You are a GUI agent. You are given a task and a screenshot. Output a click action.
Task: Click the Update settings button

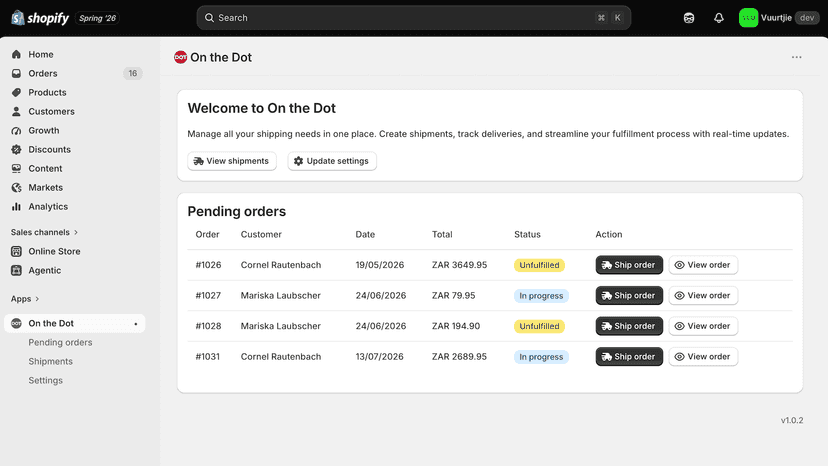tap(332, 161)
